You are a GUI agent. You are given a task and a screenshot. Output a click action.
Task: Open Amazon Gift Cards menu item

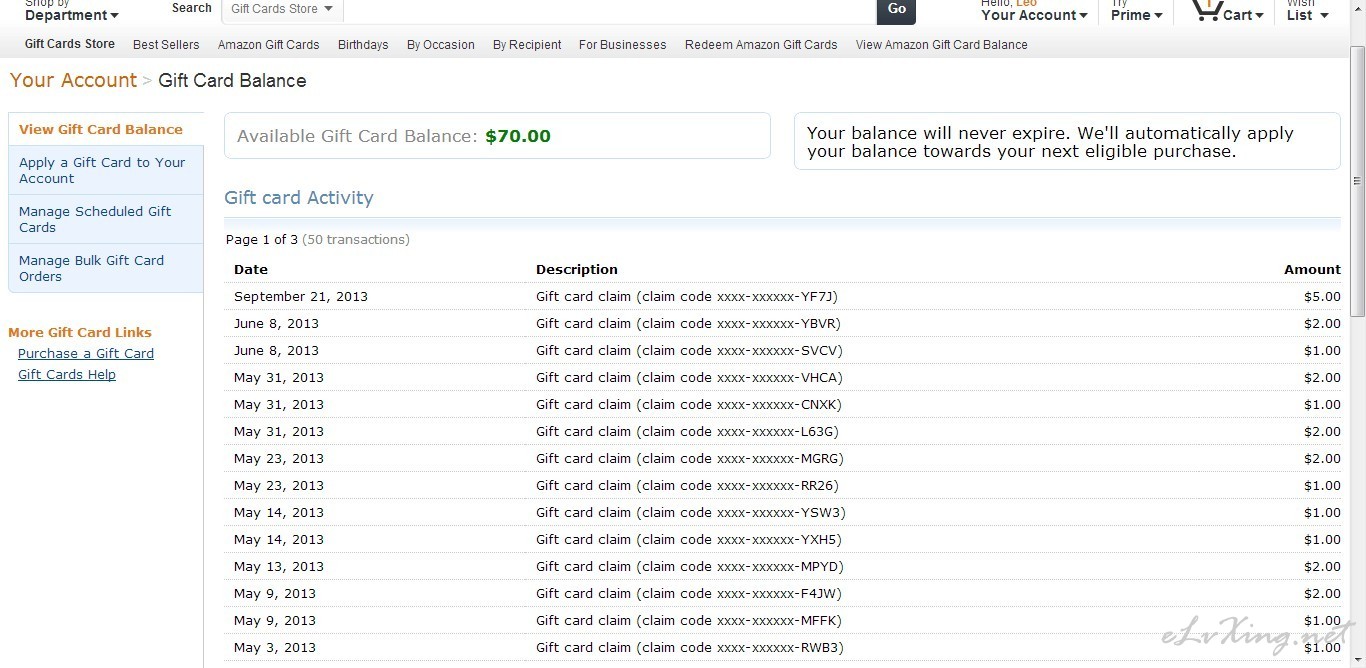269,45
